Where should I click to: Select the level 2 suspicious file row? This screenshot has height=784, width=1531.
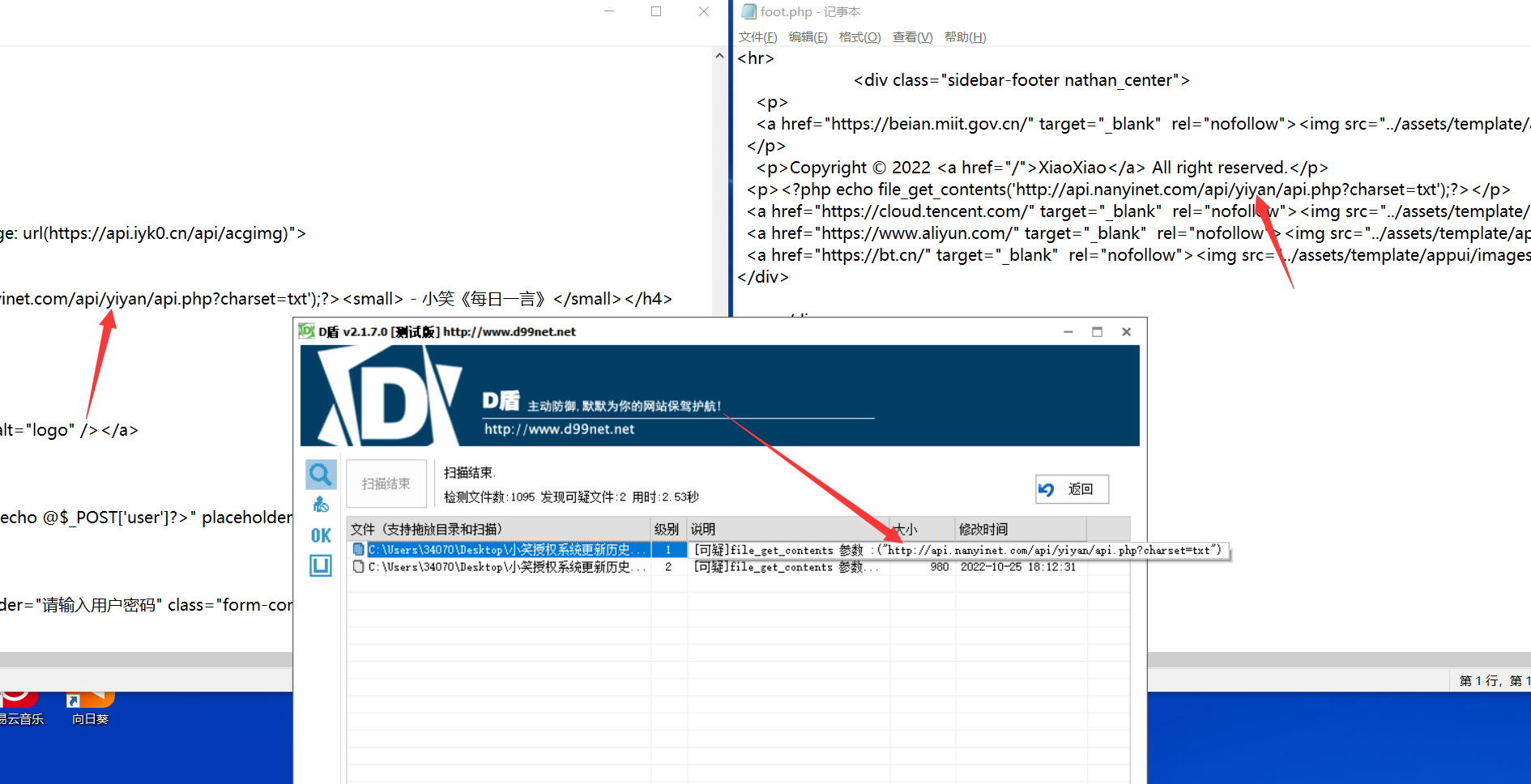[502, 567]
